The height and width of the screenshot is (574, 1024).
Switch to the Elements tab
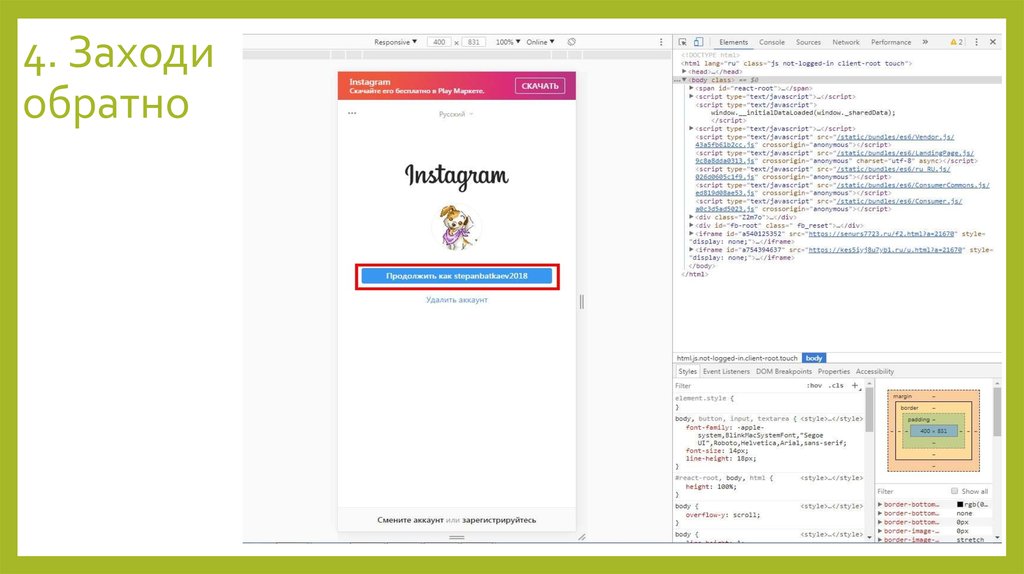(733, 42)
